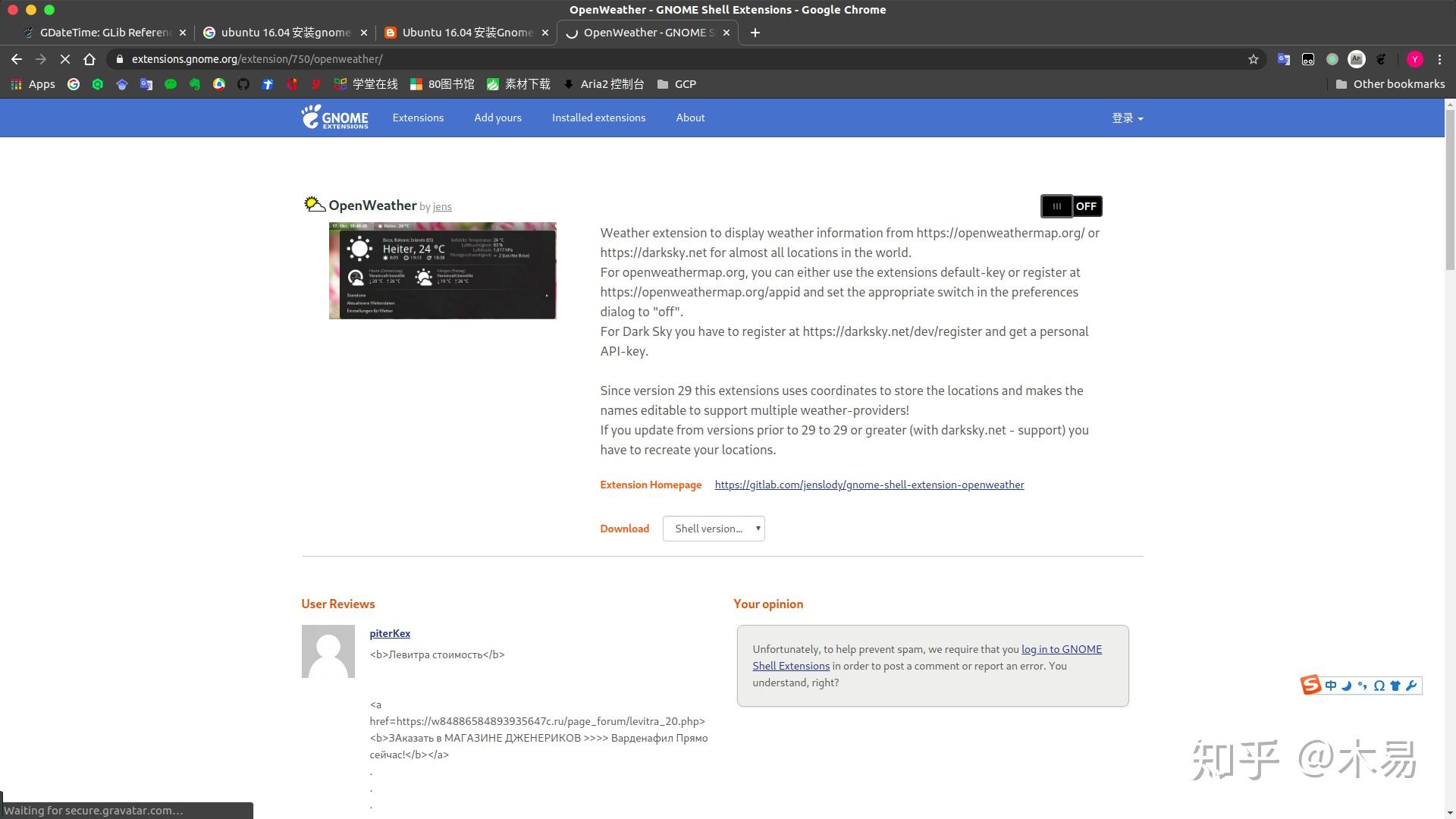Open the Aria2 控制台 bookmark
The image size is (1456, 819).
pos(604,84)
